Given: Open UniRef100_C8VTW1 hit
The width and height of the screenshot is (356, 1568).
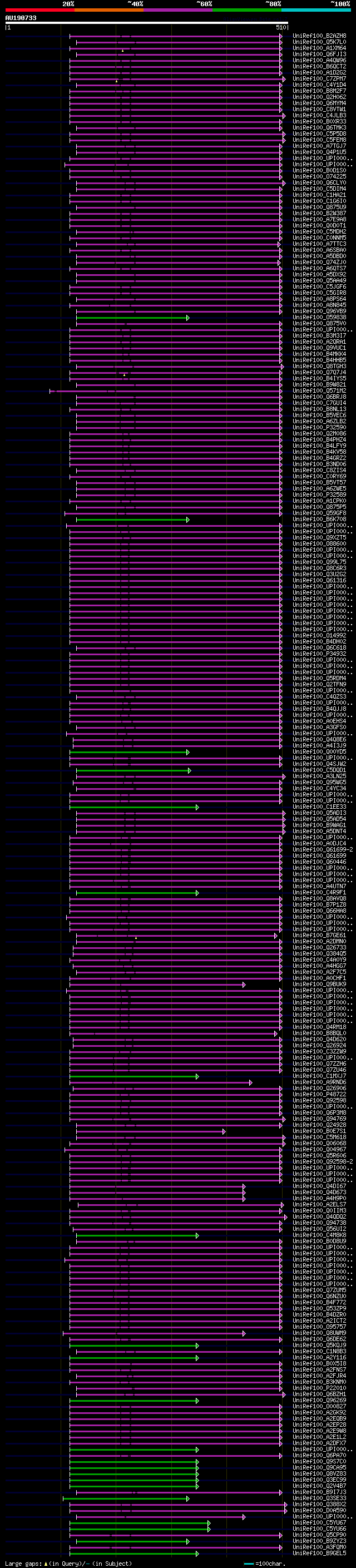Looking at the screenshot, I should 319,109.
